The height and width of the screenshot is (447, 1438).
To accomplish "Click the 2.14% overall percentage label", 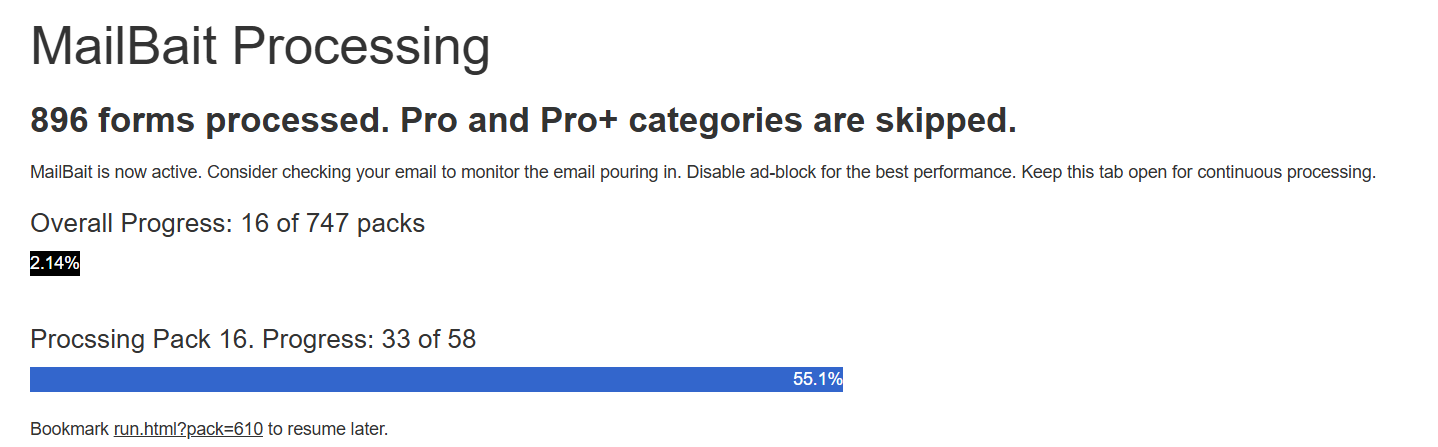I will pyautogui.click(x=55, y=264).
